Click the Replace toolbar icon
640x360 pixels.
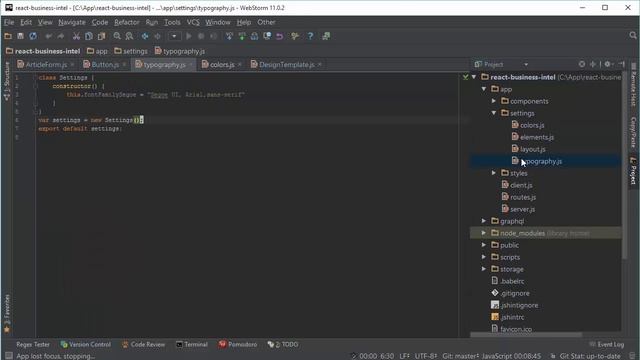129,36
